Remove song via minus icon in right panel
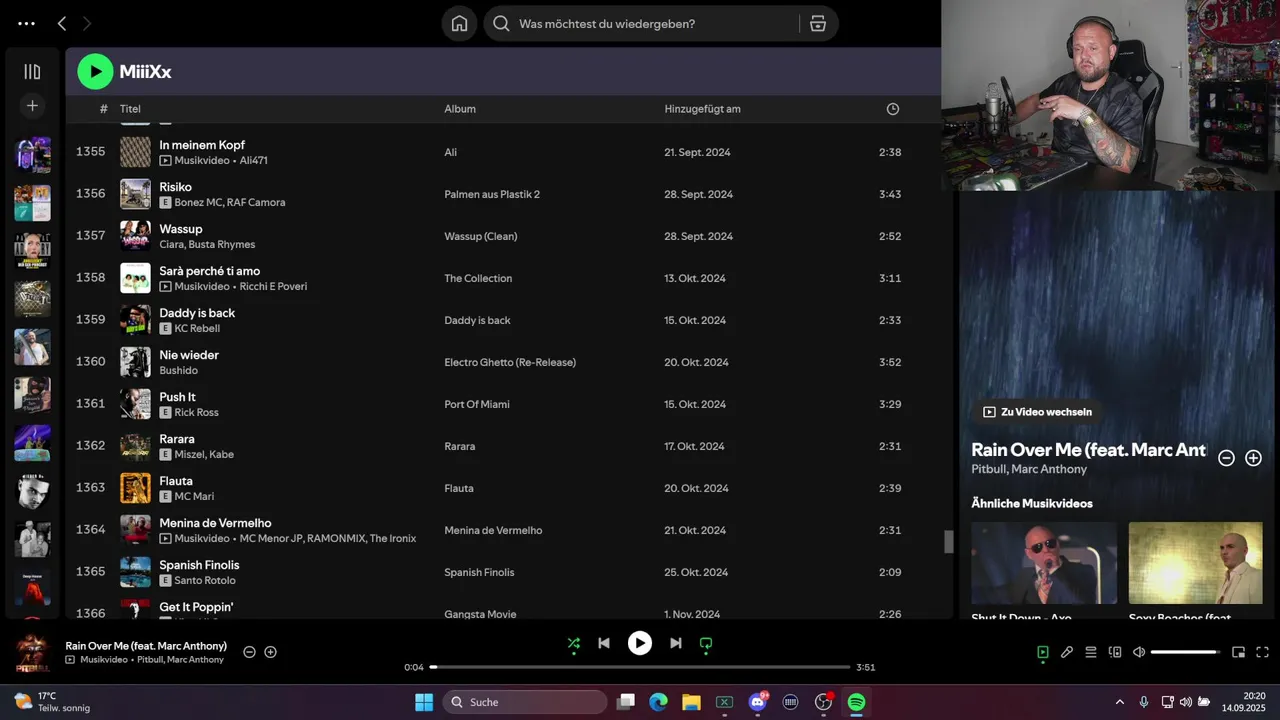1280x720 pixels. (1226, 458)
